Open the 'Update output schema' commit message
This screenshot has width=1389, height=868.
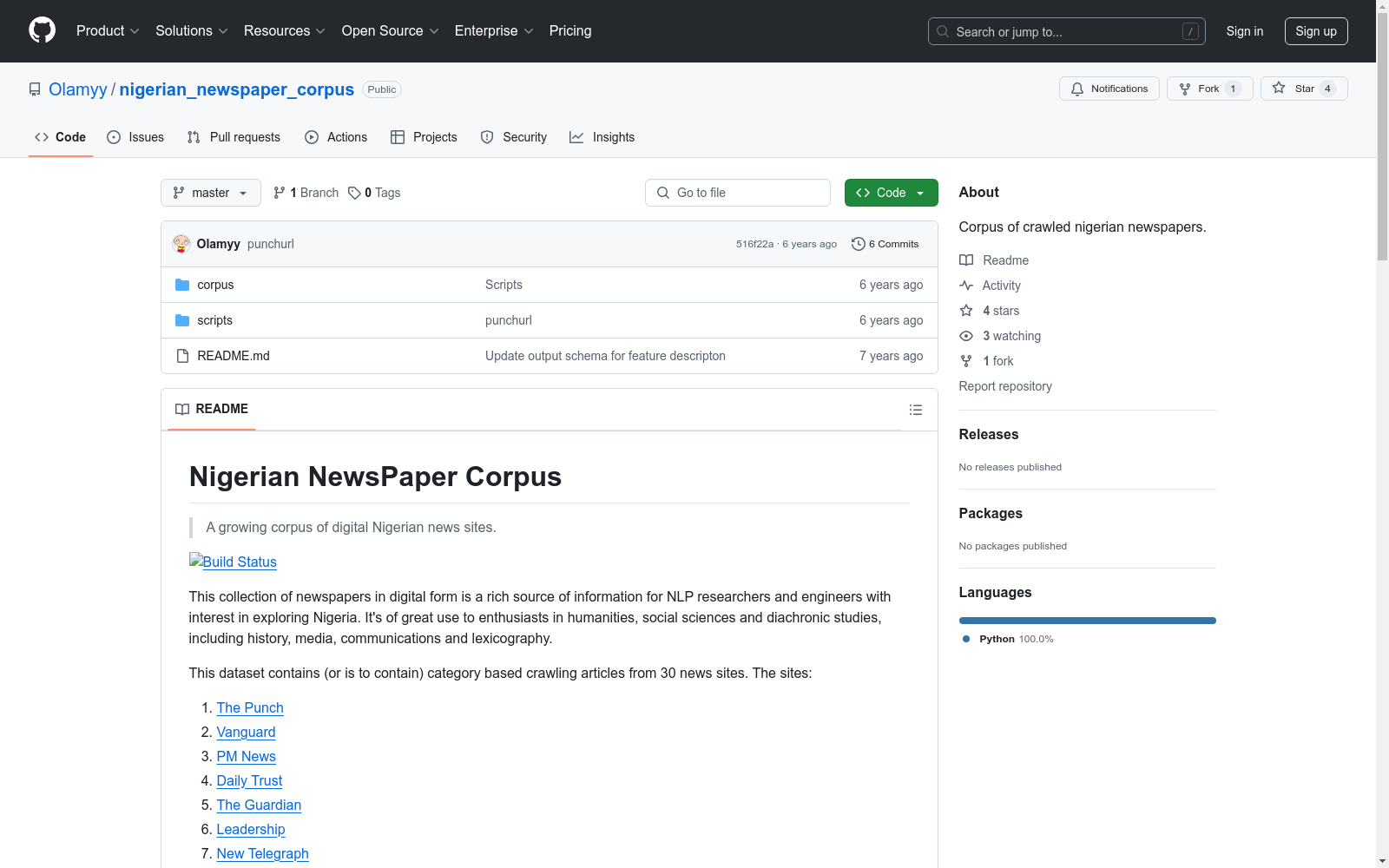(605, 356)
